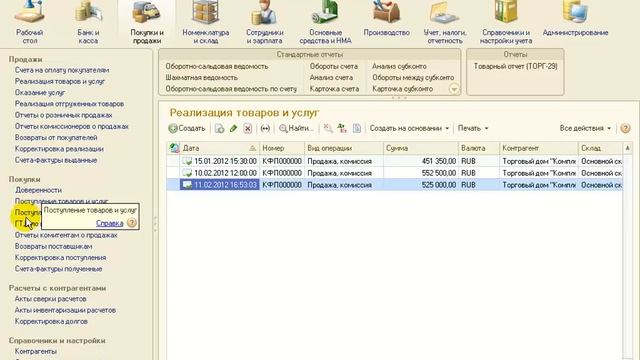Open Карточка субконто report
640x360 pixels.
tap(402, 89)
